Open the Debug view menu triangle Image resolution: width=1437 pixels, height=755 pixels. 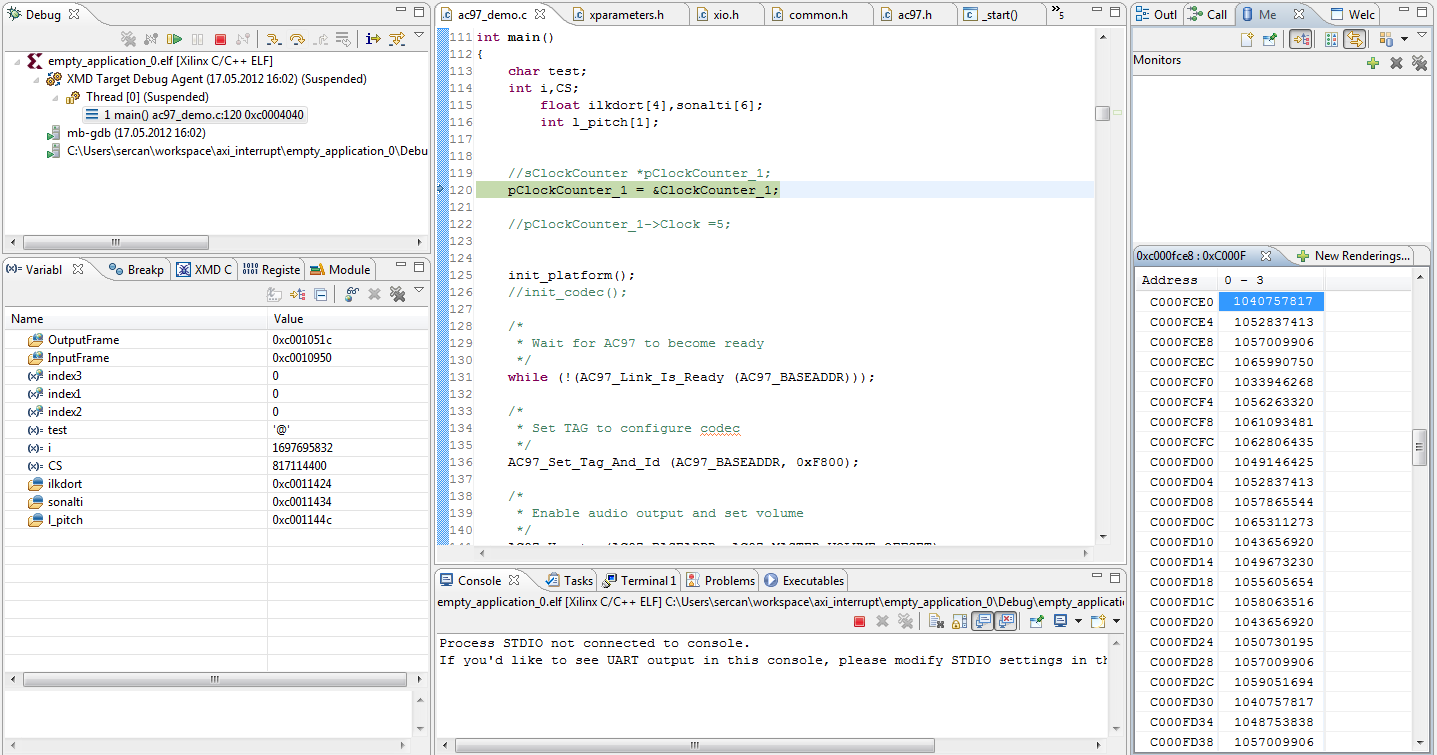(419, 35)
